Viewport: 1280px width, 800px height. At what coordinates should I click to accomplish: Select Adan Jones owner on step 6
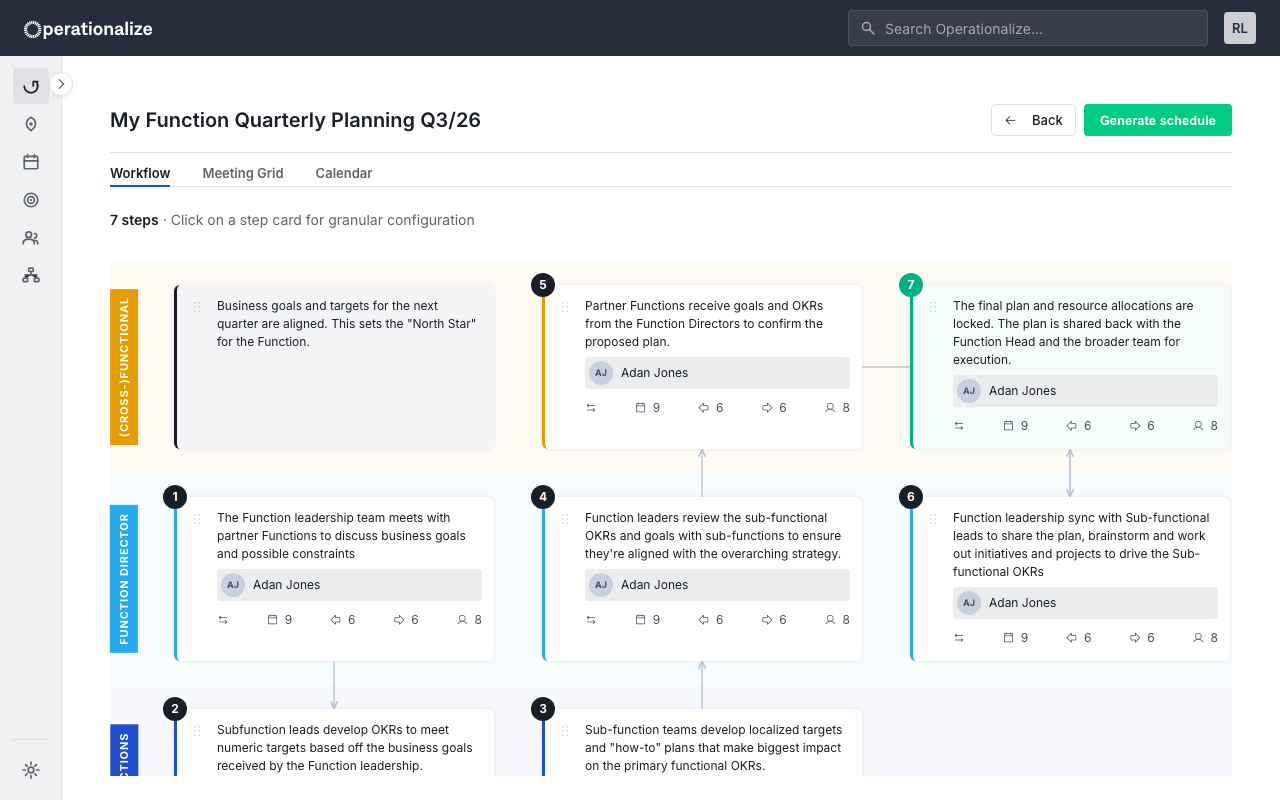point(1085,603)
